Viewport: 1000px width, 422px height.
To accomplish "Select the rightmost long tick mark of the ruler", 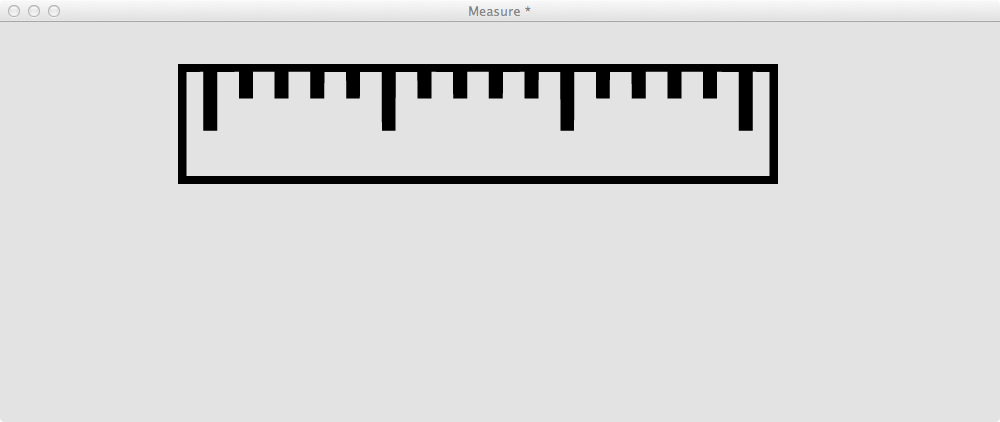I will [746, 101].
